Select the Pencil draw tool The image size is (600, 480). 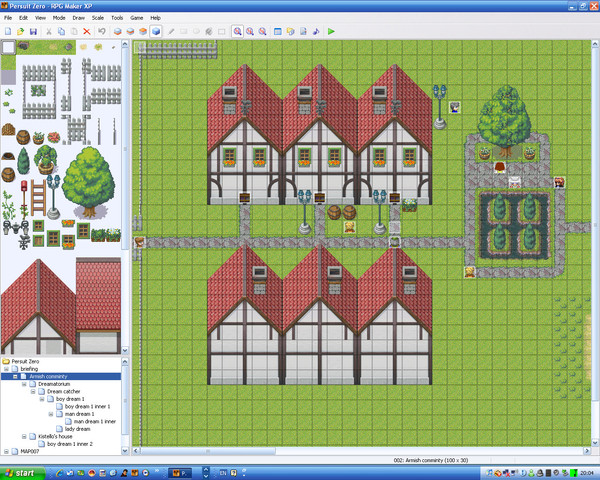pos(171,31)
